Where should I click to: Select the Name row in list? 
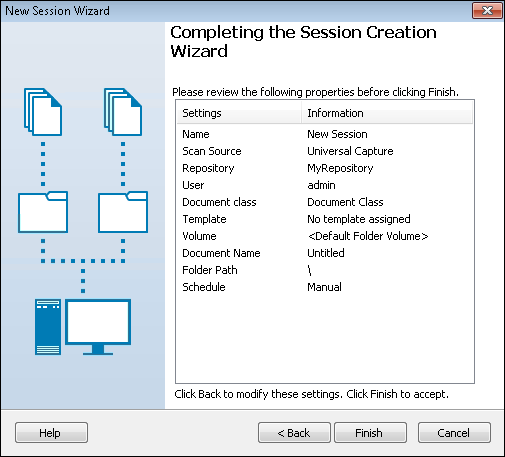pyautogui.click(x=325, y=134)
